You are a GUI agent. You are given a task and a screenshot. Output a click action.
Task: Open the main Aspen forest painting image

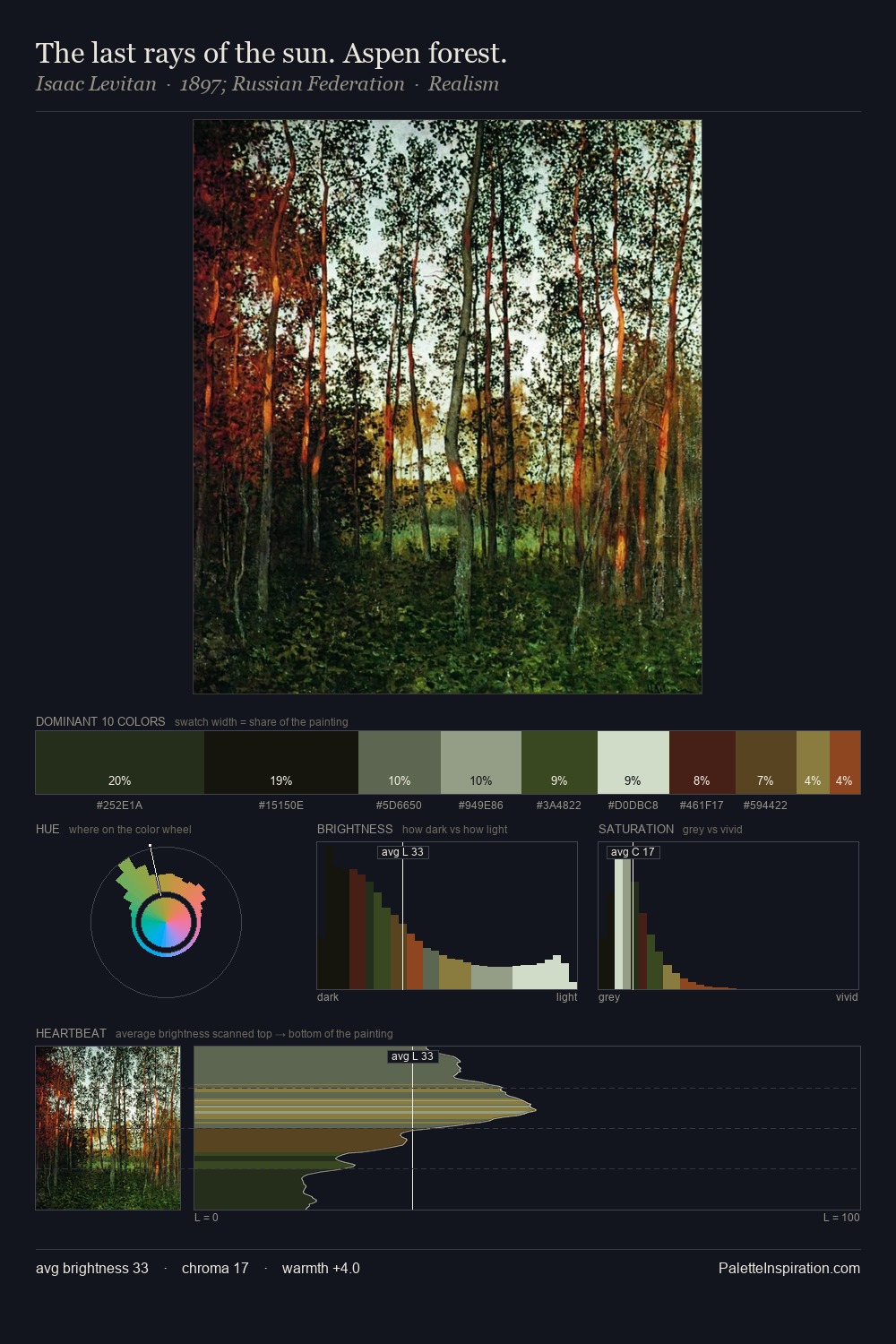click(x=447, y=407)
